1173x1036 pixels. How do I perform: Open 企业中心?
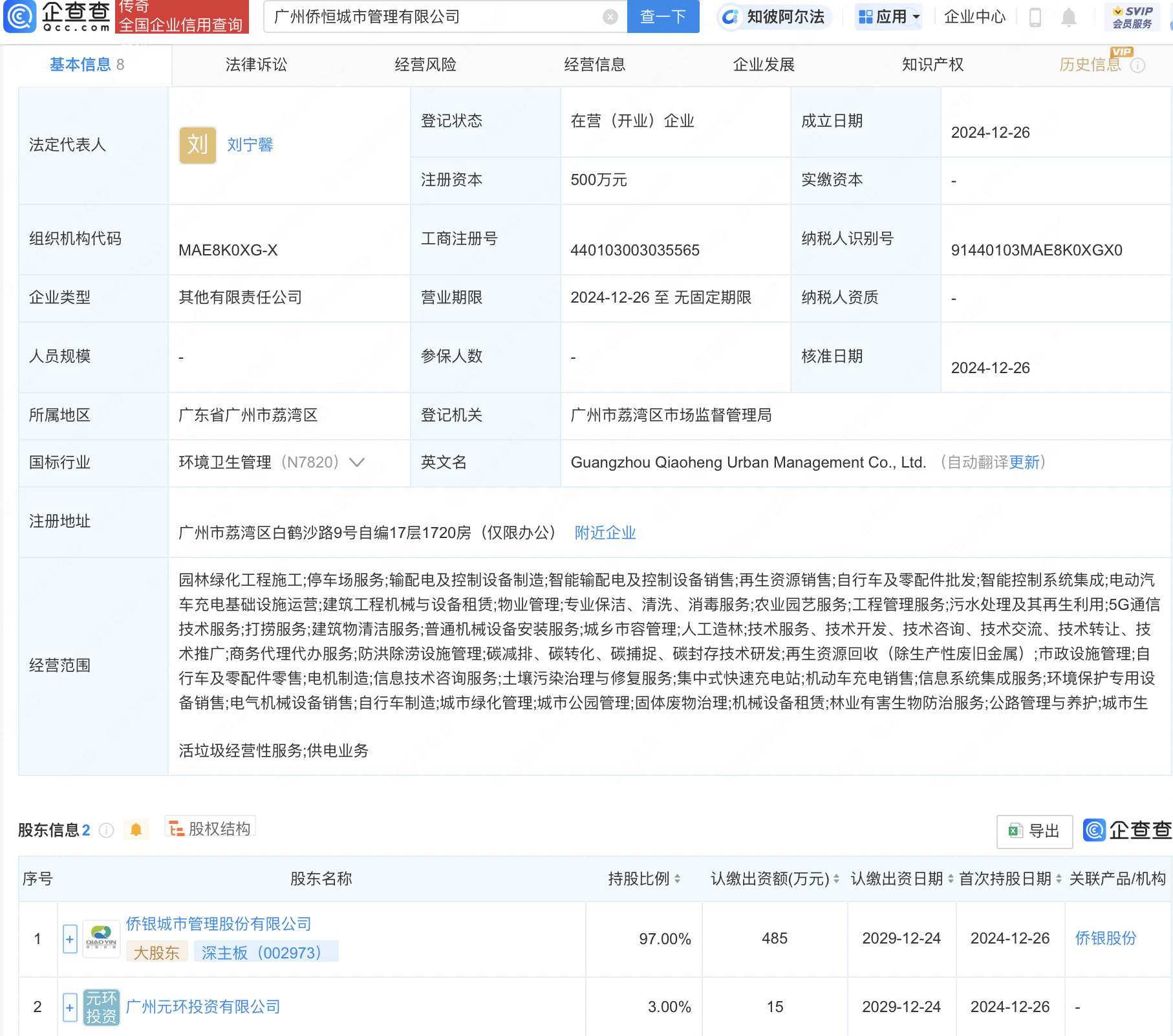click(x=975, y=17)
